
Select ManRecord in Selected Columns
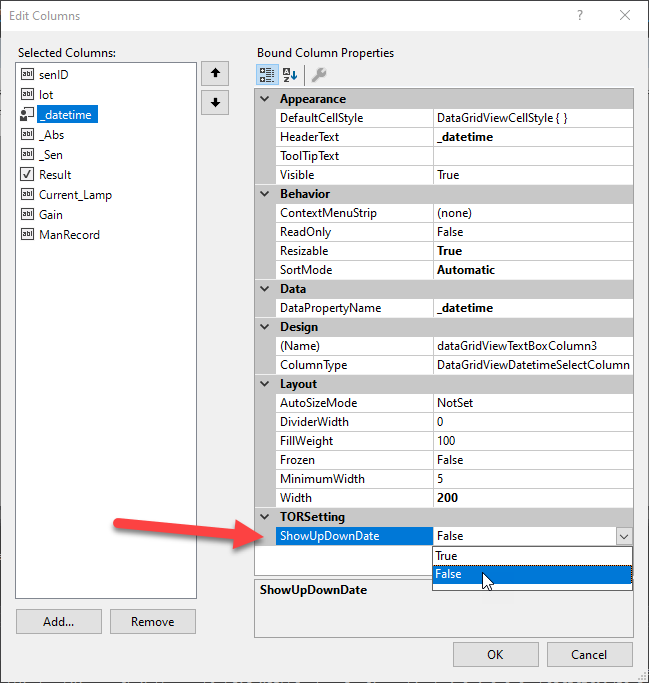coord(69,235)
